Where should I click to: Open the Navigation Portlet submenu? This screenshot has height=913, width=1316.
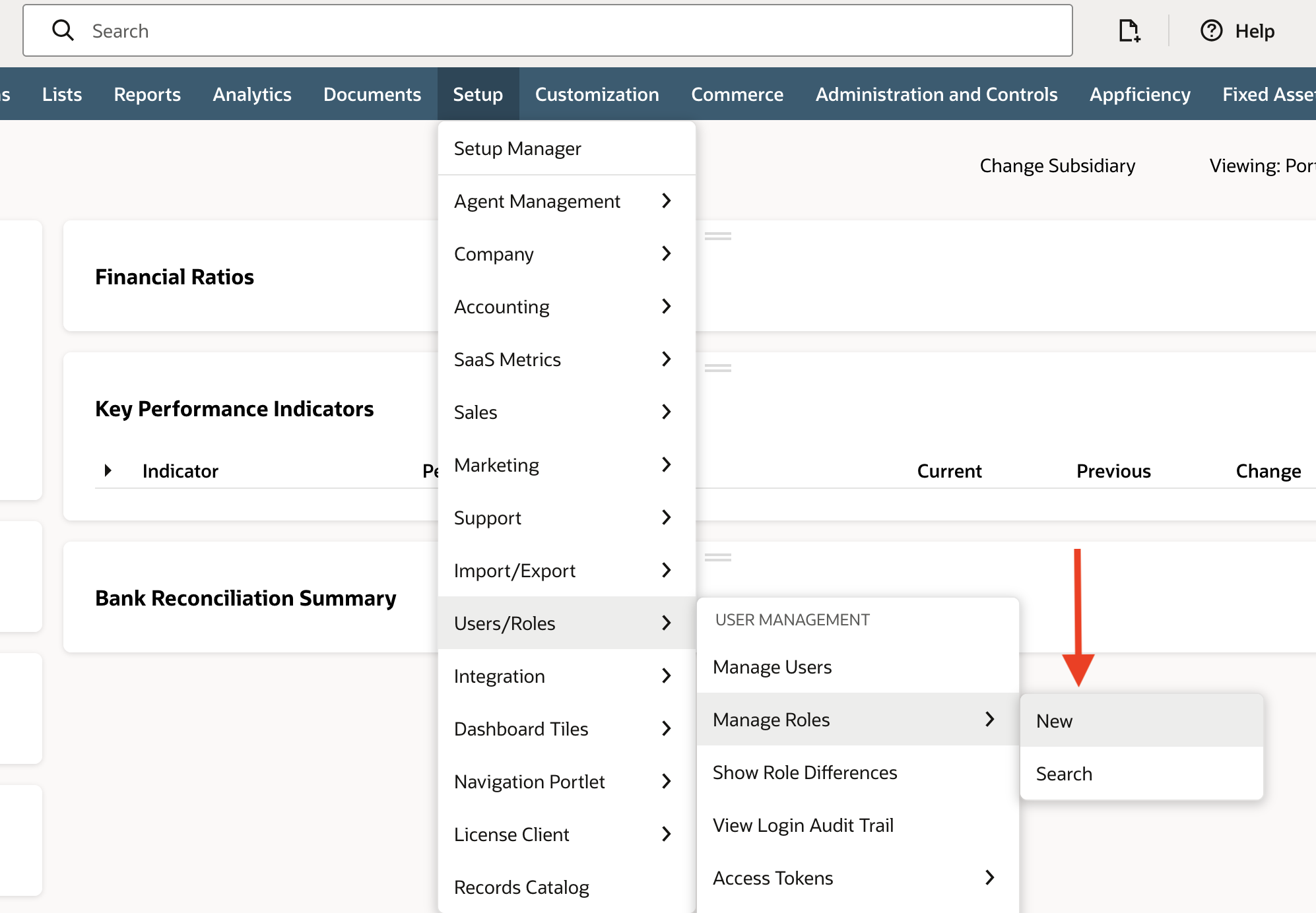pyautogui.click(x=567, y=782)
